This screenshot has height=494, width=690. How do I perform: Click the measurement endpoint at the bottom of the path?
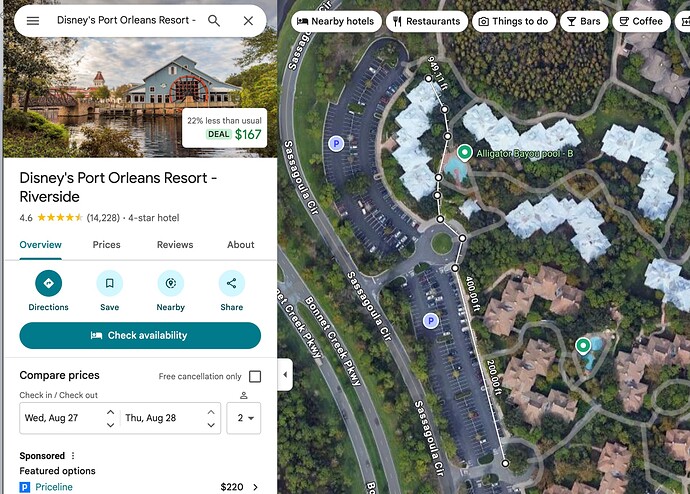click(505, 463)
